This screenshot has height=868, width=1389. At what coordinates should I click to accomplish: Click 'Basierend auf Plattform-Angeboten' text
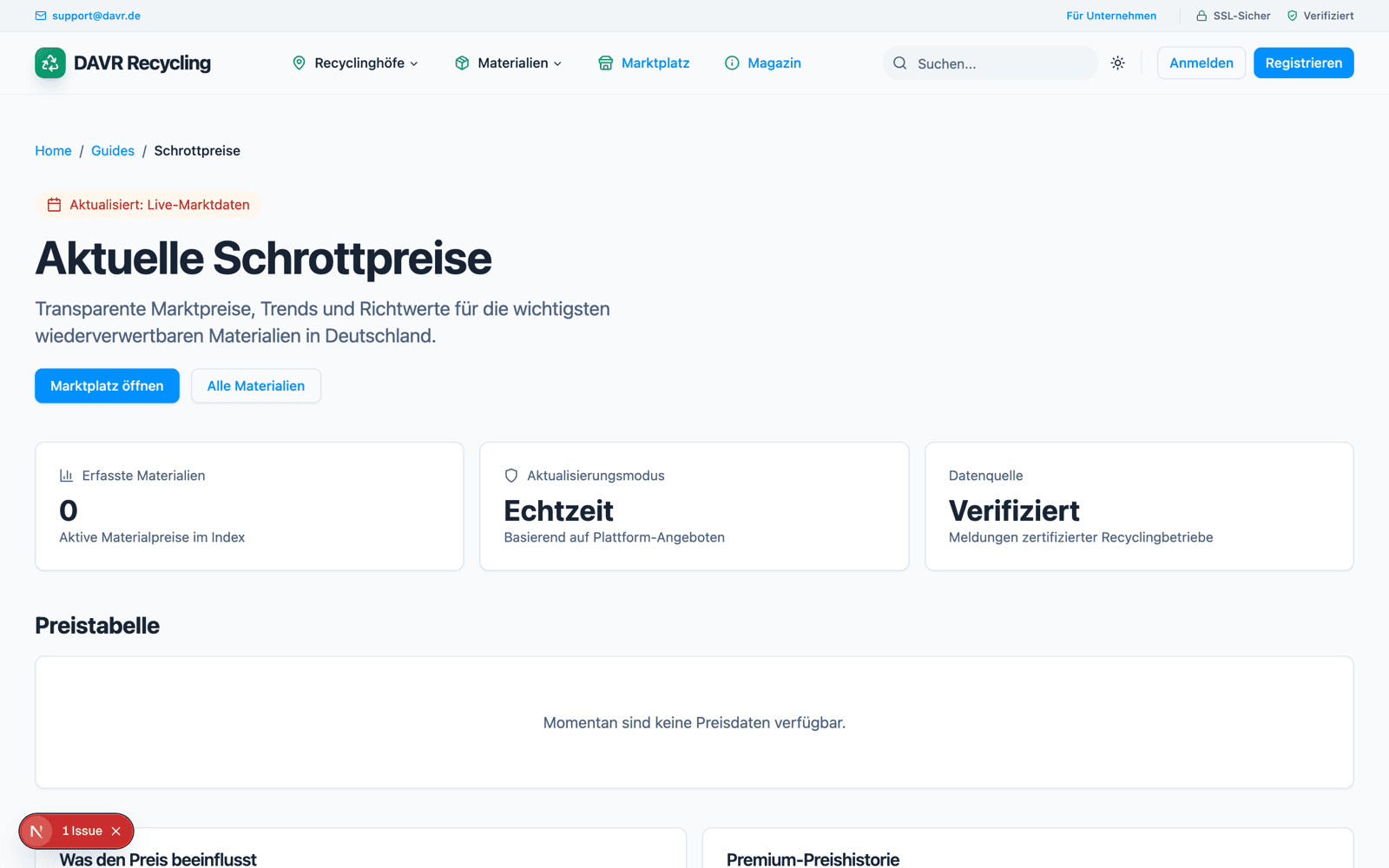pyautogui.click(x=615, y=537)
